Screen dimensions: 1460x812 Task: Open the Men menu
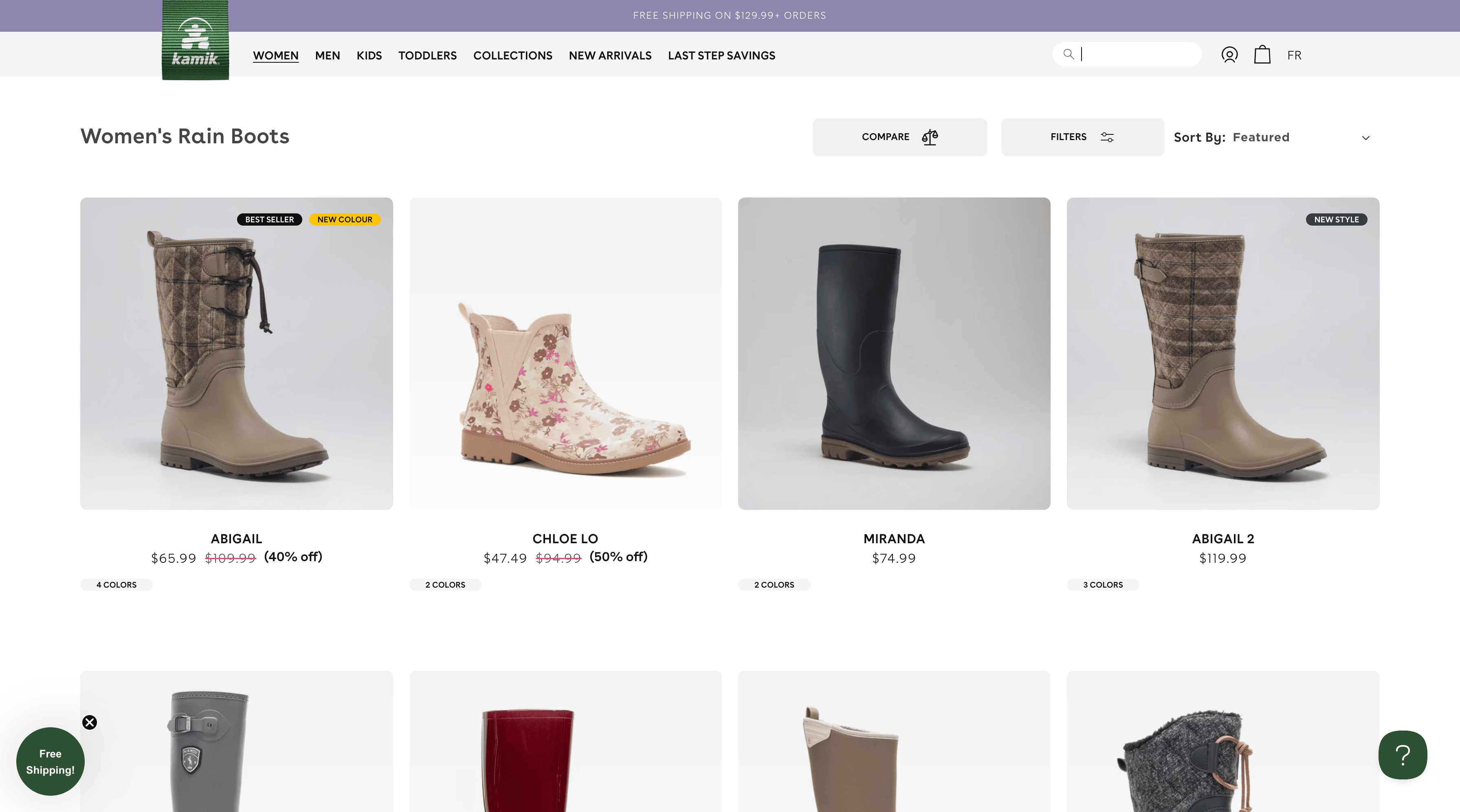327,55
